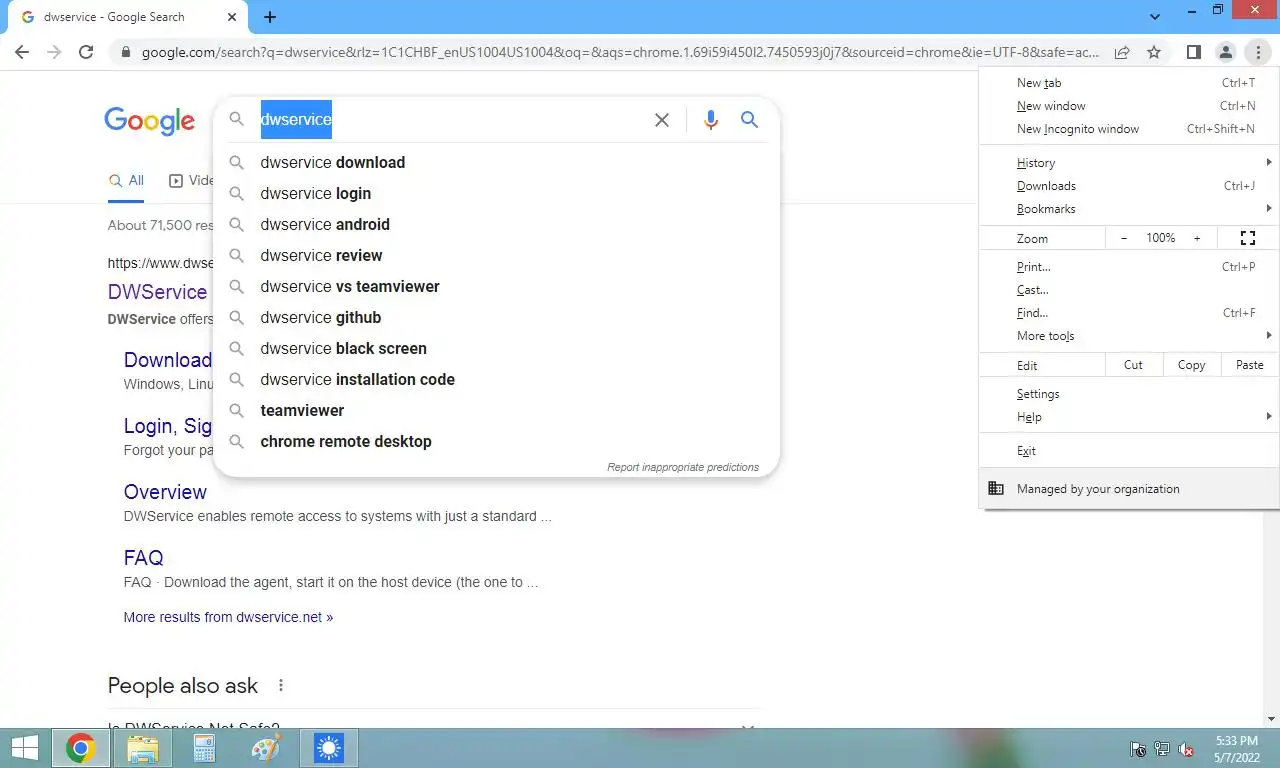Select New Incognito window menu item
1280x768 pixels.
[x=1129, y=129]
